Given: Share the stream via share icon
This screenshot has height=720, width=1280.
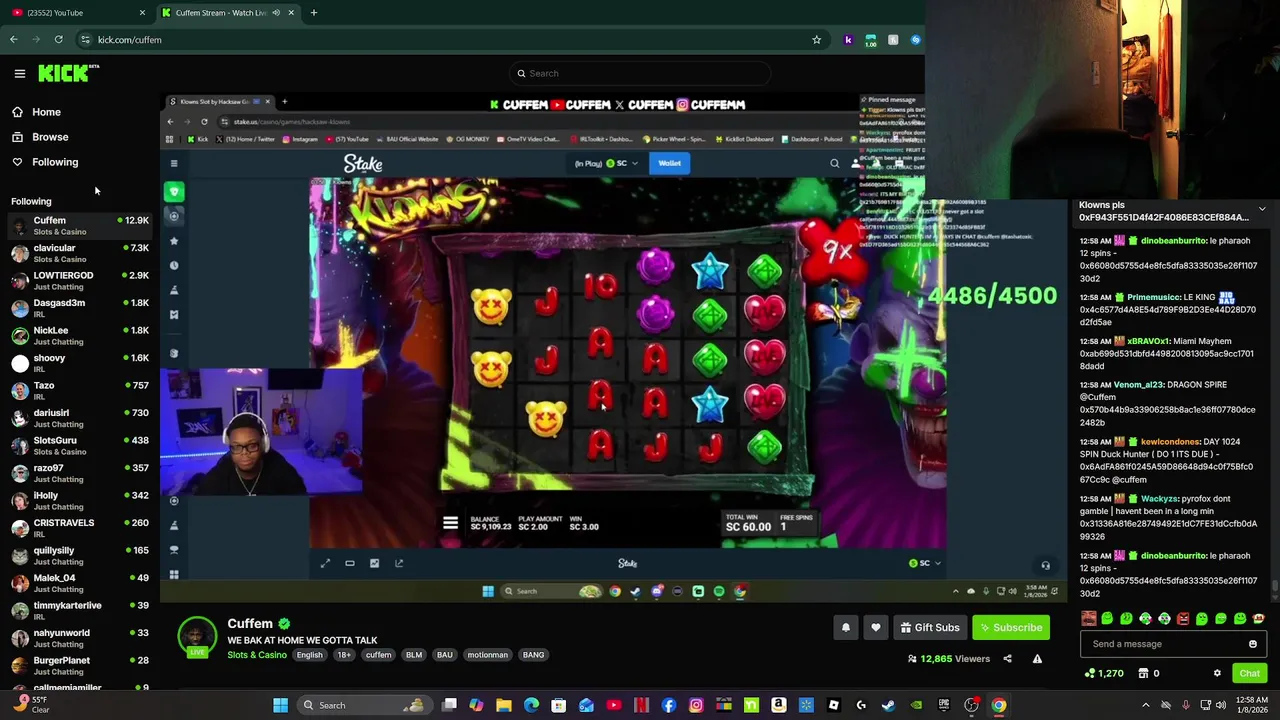Looking at the screenshot, I should [x=1007, y=659].
